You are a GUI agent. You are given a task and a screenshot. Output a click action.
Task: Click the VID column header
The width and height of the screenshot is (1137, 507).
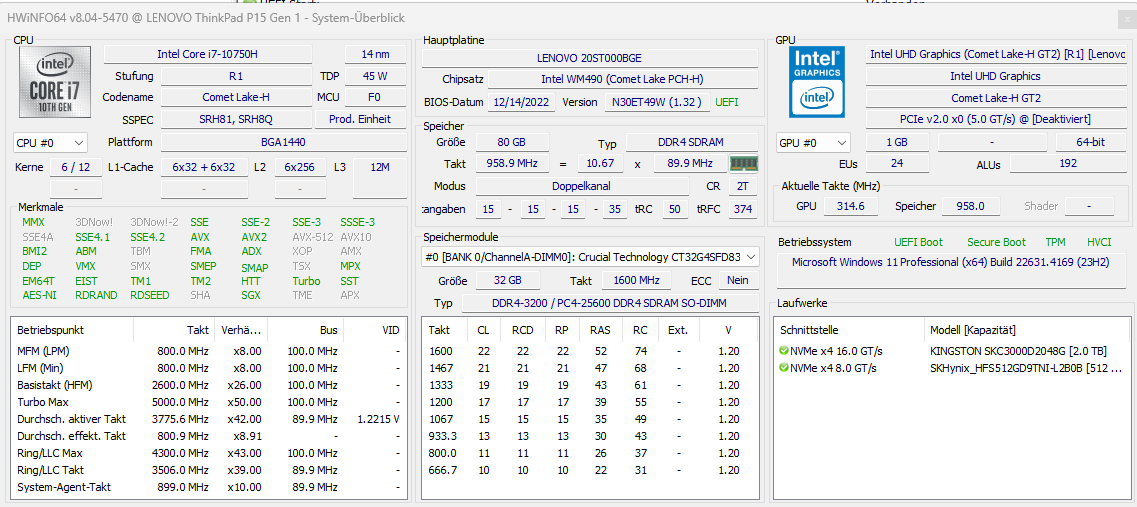pos(373,330)
